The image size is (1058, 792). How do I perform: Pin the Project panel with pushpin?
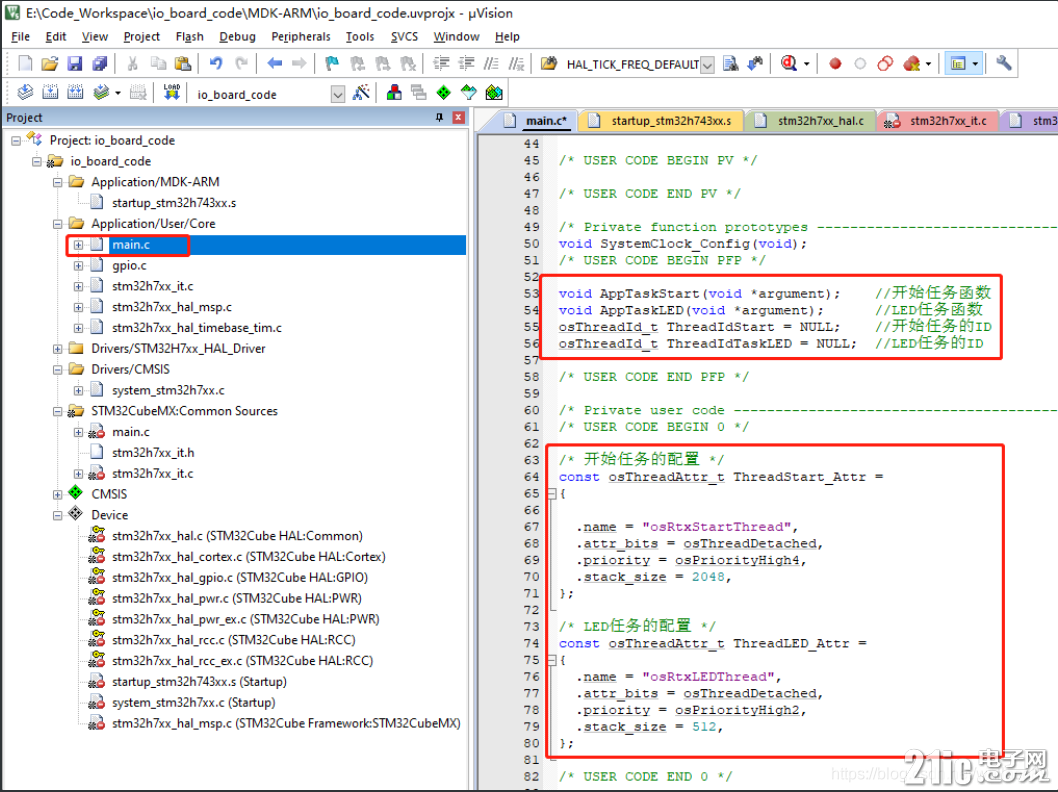(x=439, y=117)
